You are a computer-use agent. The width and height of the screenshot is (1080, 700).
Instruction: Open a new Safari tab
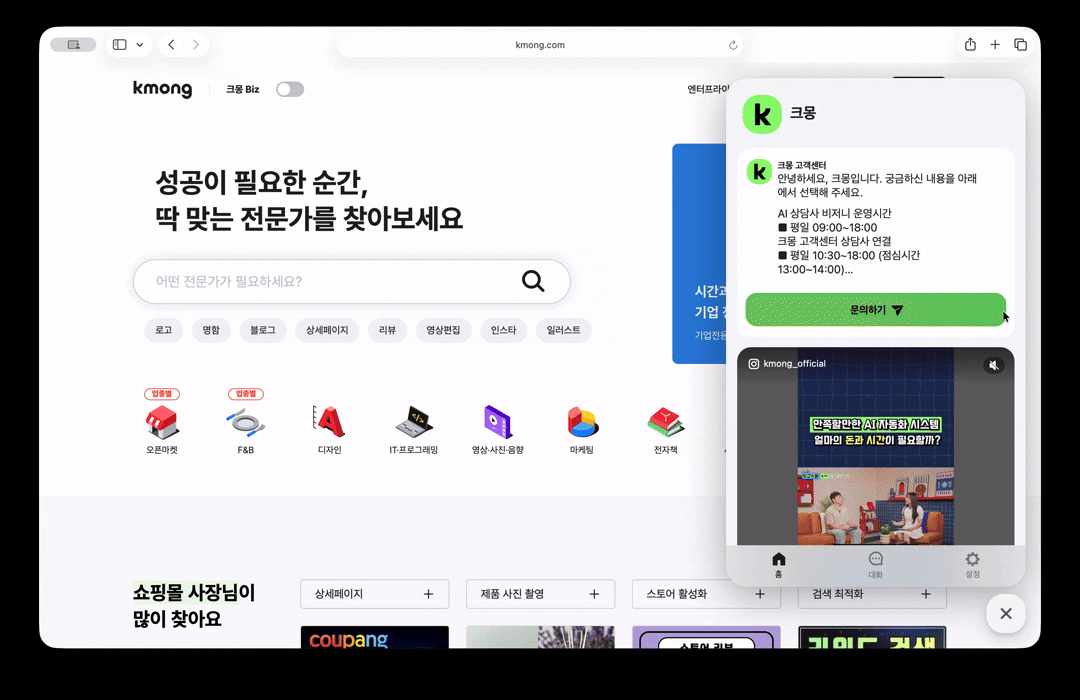(995, 45)
